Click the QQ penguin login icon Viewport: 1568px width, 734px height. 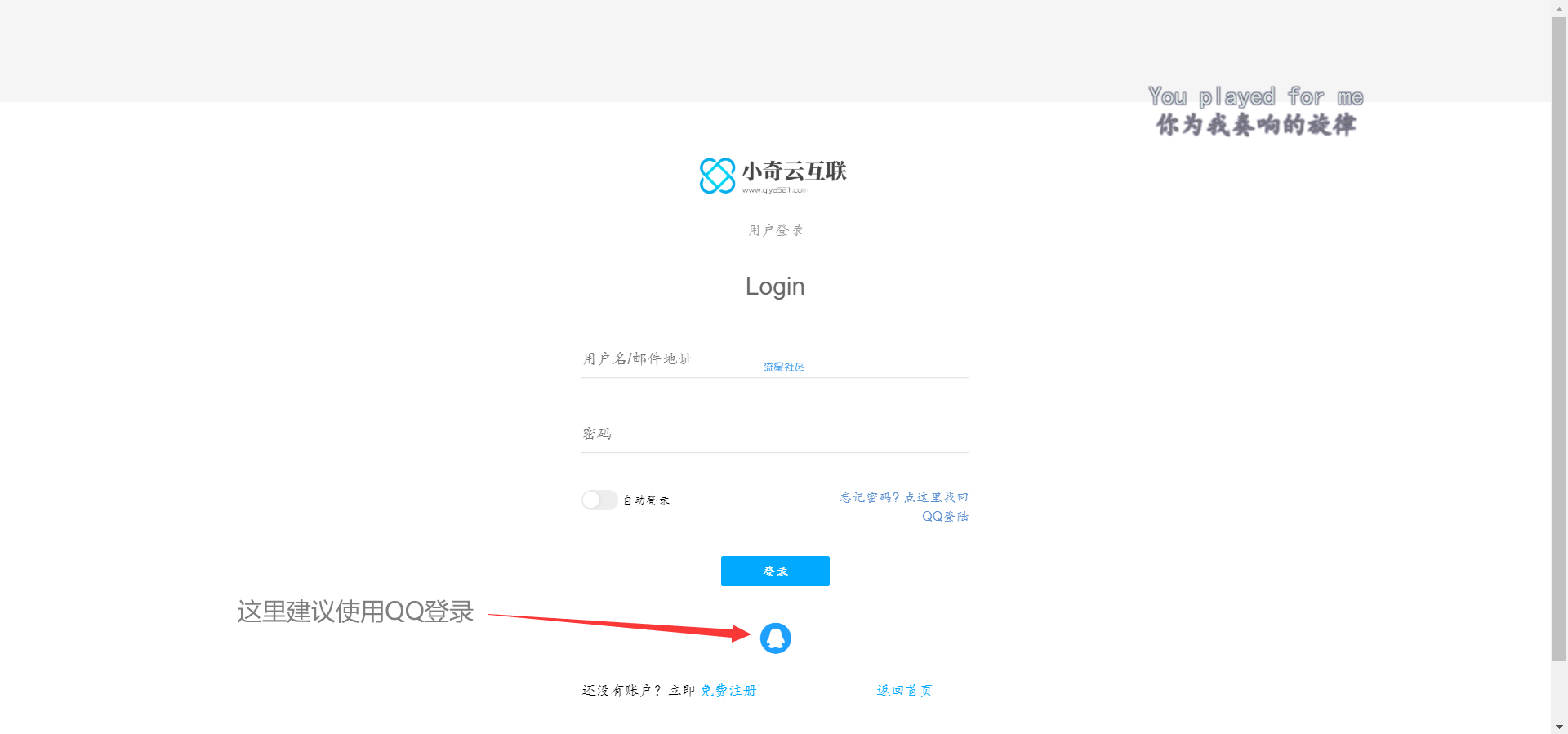pyautogui.click(x=775, y=638)
